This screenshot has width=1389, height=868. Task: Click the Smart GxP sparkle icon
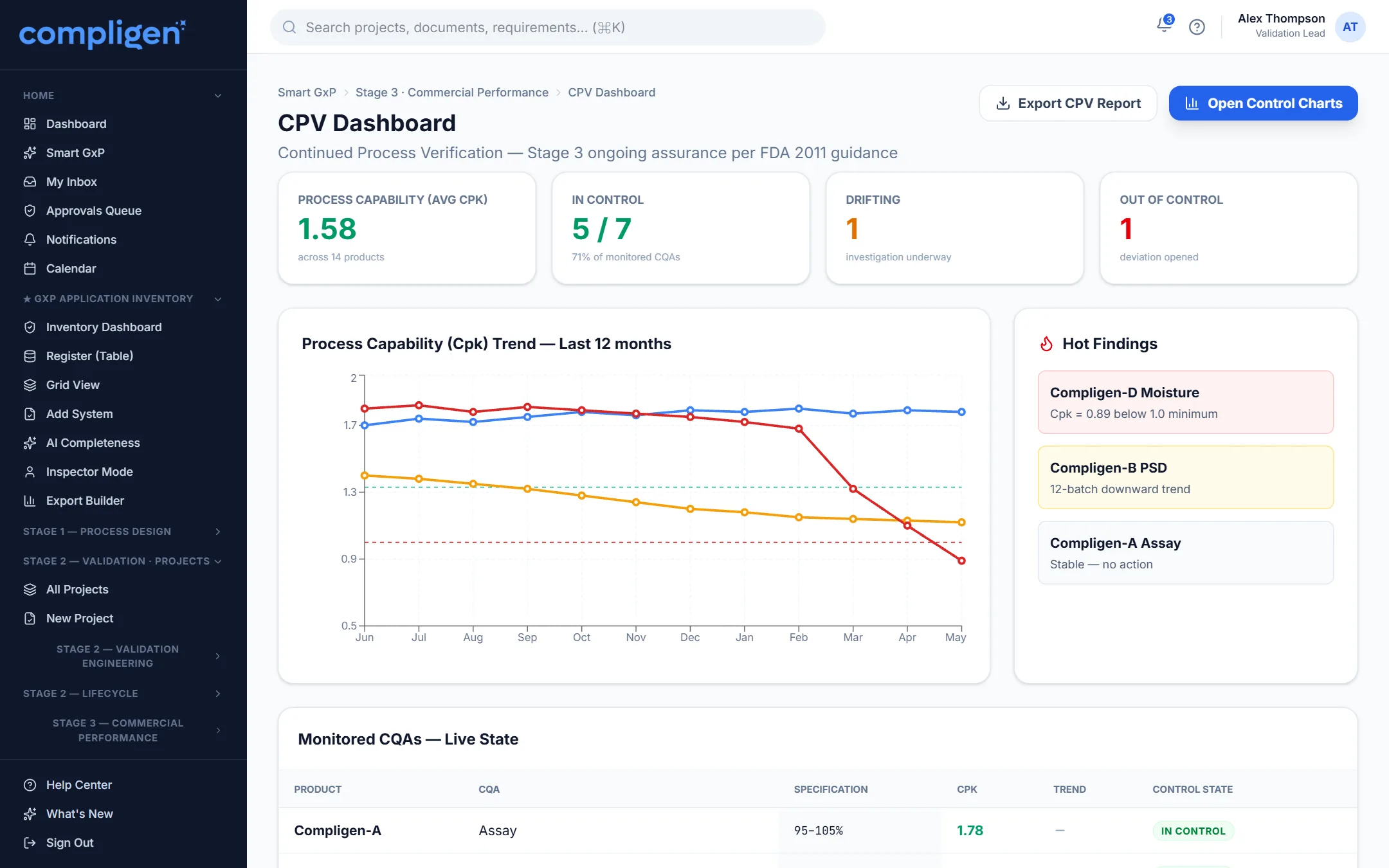30,152
